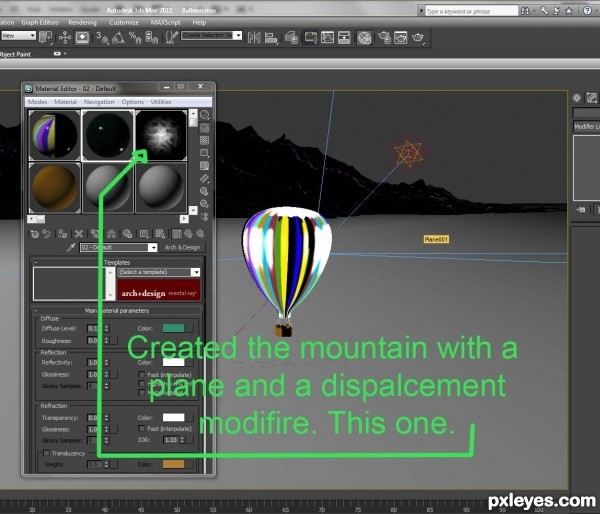
Task: Open Curve Editor from main toolbar
Action: 328,38
